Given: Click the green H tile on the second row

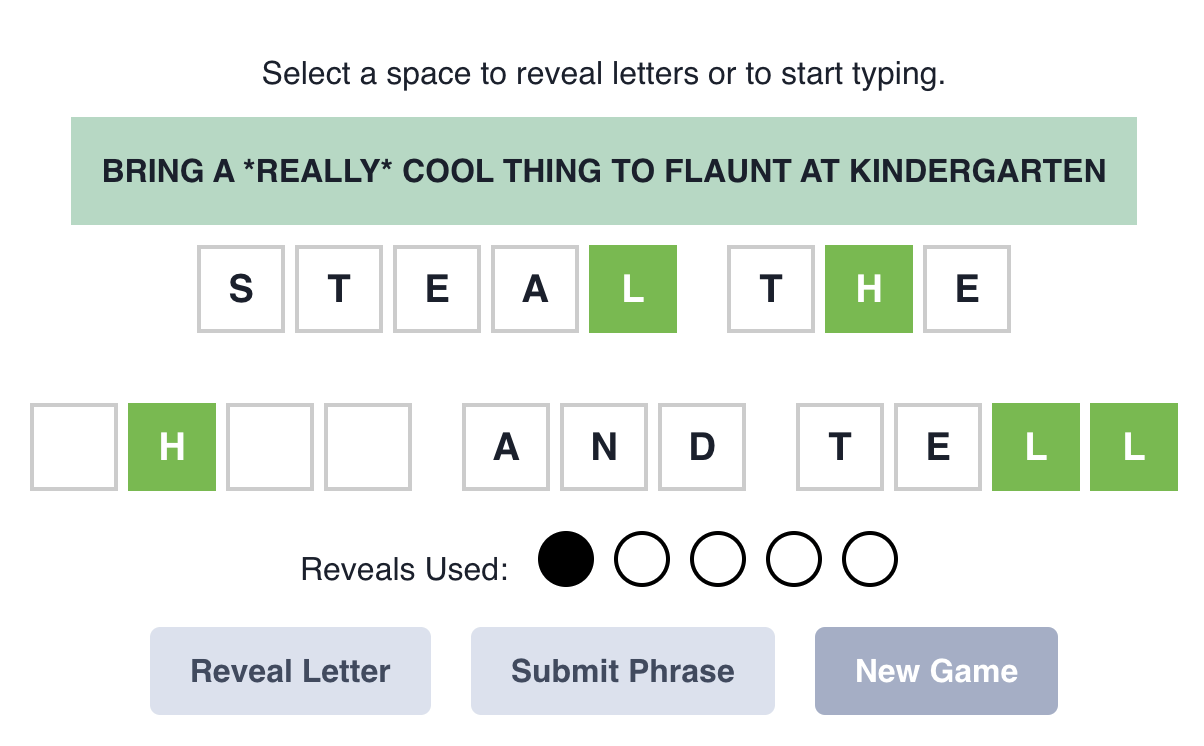Looking at the screenshot, I should [x=171, y=446].
